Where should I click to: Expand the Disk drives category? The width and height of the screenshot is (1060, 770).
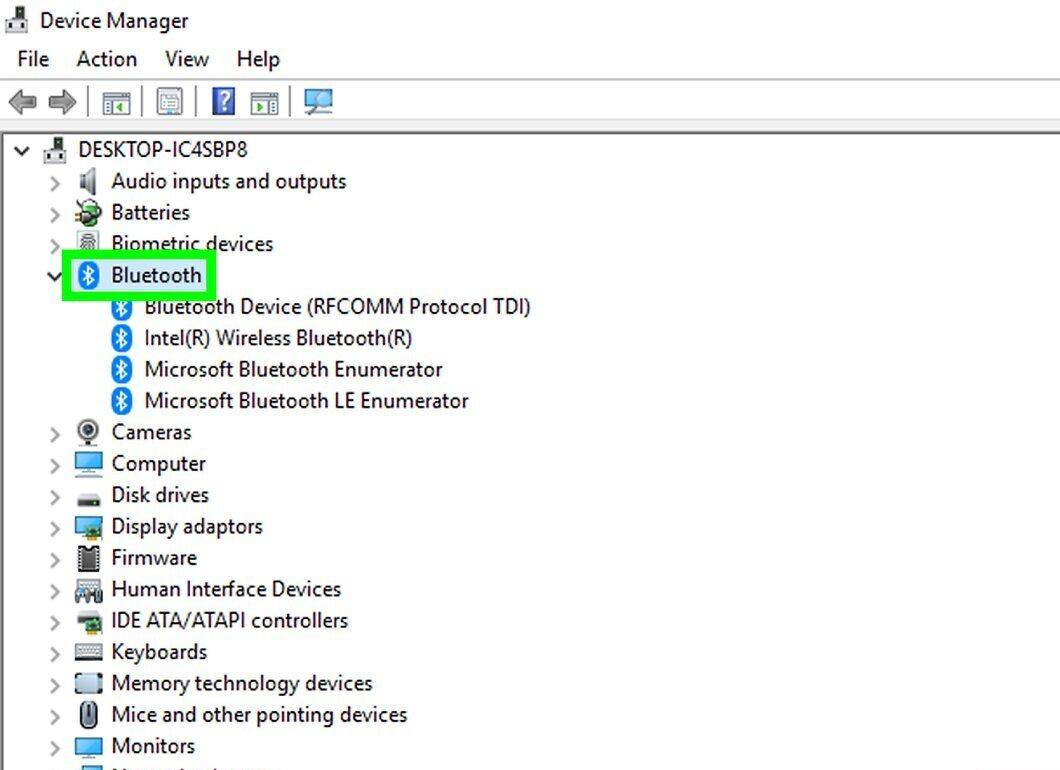pyautogui.click(x=55, y=496)
